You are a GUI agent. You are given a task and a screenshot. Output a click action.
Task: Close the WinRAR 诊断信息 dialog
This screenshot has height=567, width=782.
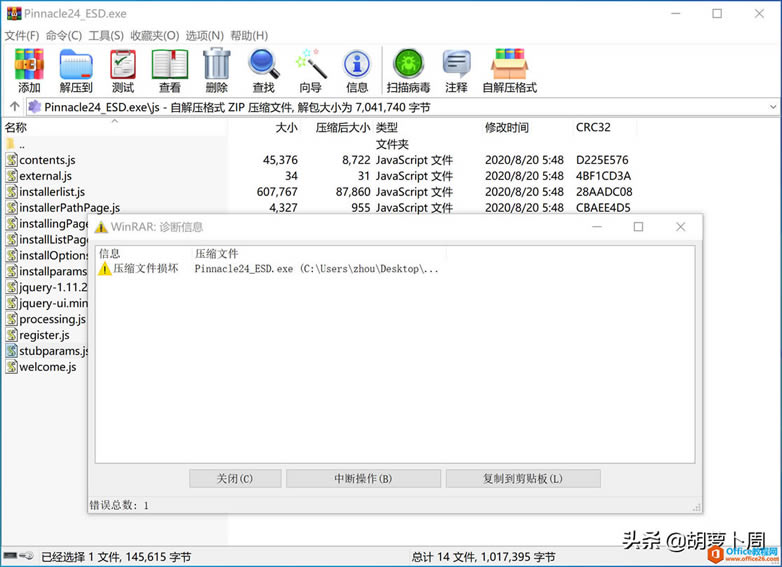coord(680,227)
